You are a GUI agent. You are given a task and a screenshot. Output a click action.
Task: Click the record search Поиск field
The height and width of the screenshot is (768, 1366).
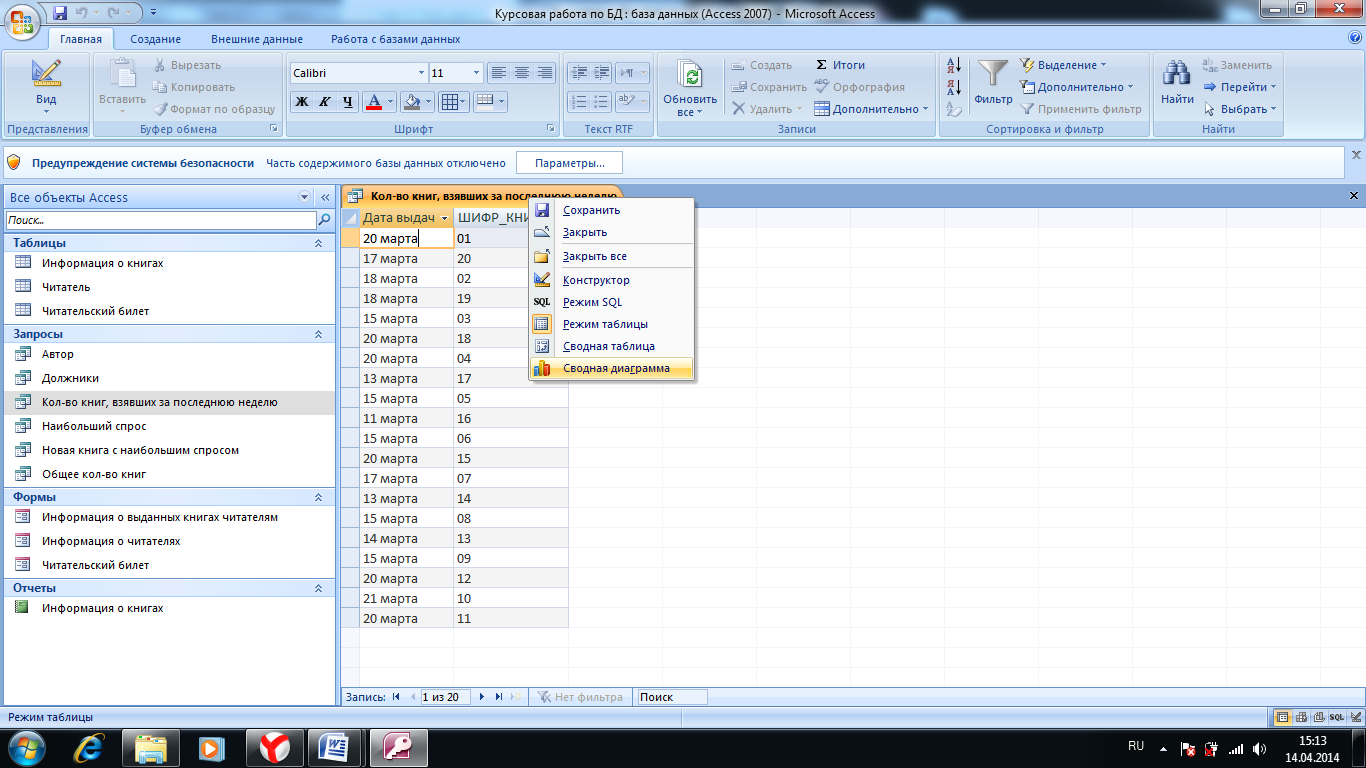[672, 697]
